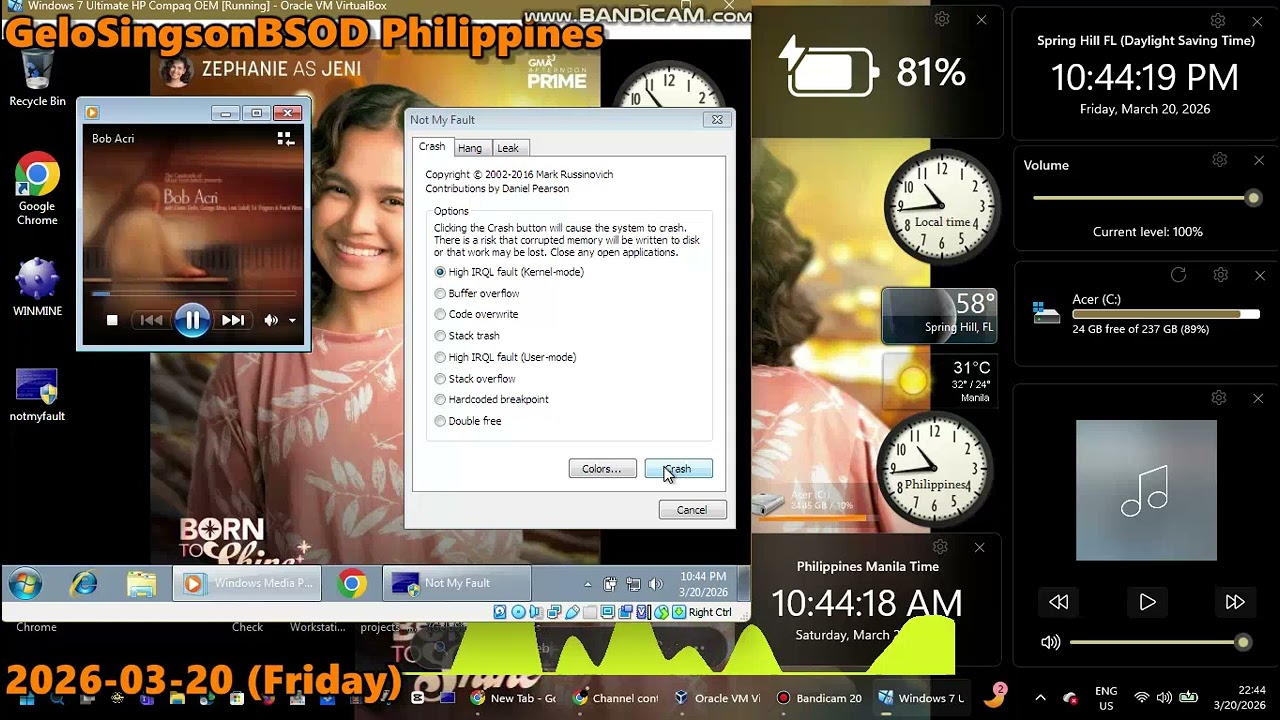Mute audio in Windows Media Player

coord(271,320)
